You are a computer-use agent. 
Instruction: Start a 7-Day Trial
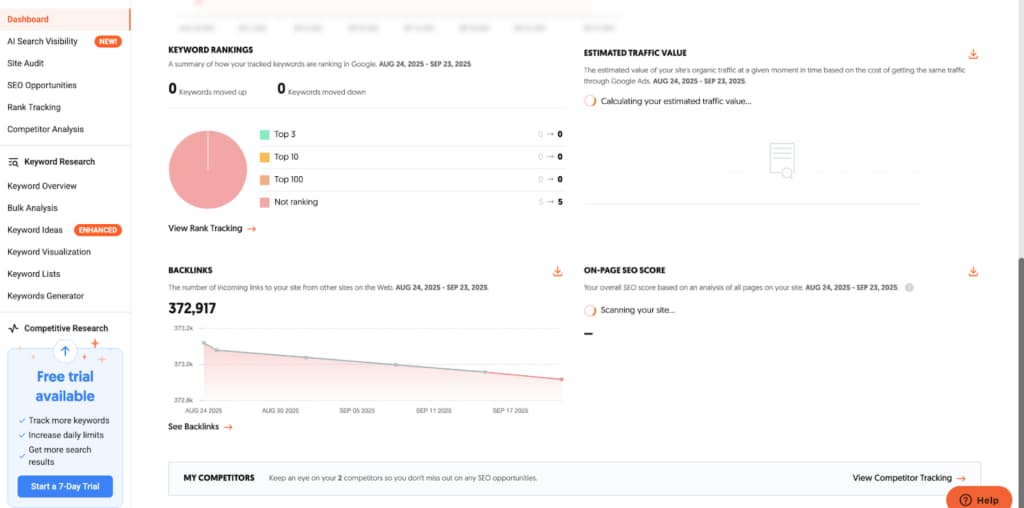click(65, 486)
